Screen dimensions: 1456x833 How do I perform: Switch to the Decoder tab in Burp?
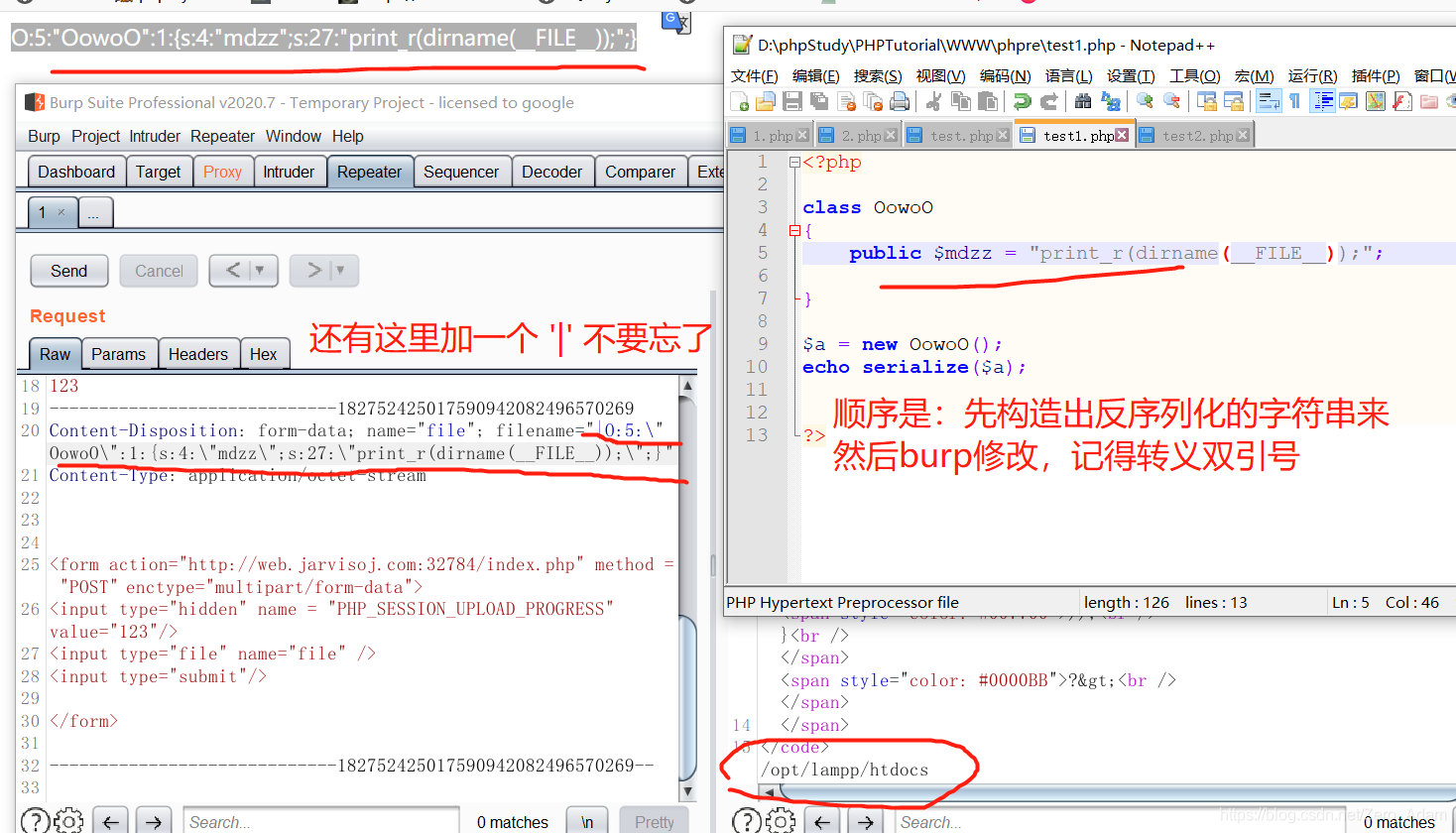(x=551, y=172)
